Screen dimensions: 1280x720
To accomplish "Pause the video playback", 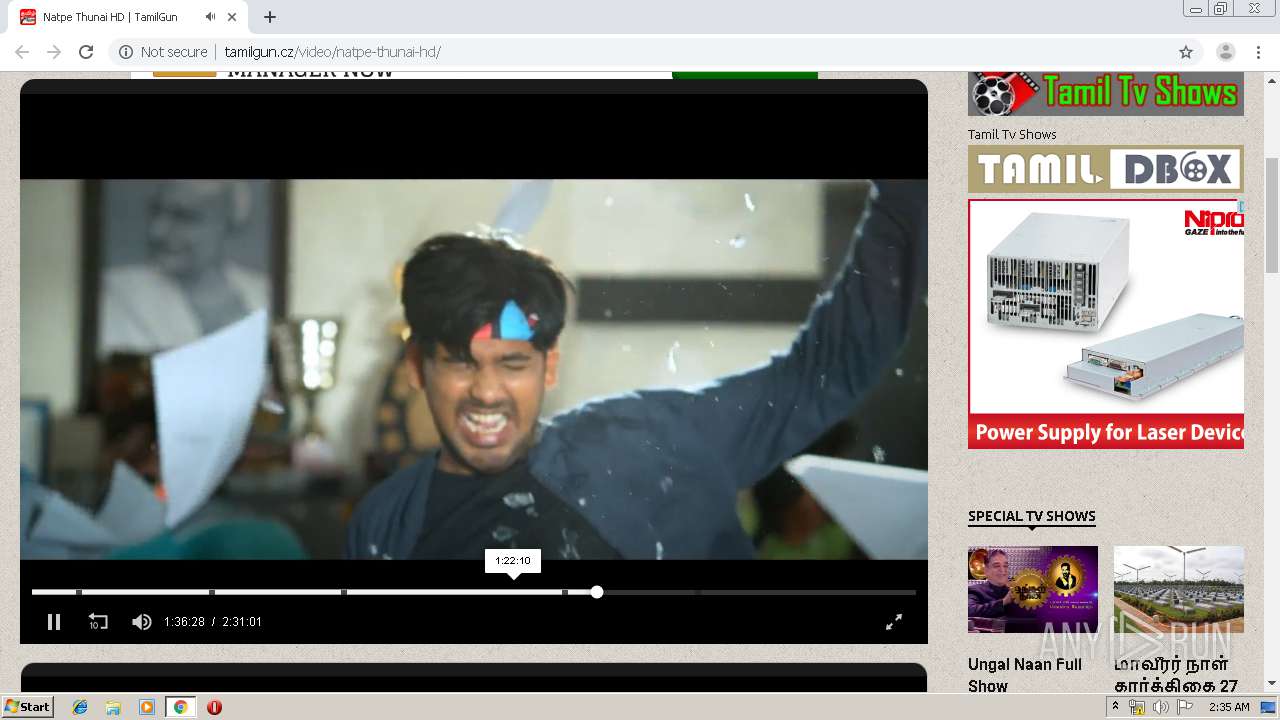I will (x=54, y=622).
